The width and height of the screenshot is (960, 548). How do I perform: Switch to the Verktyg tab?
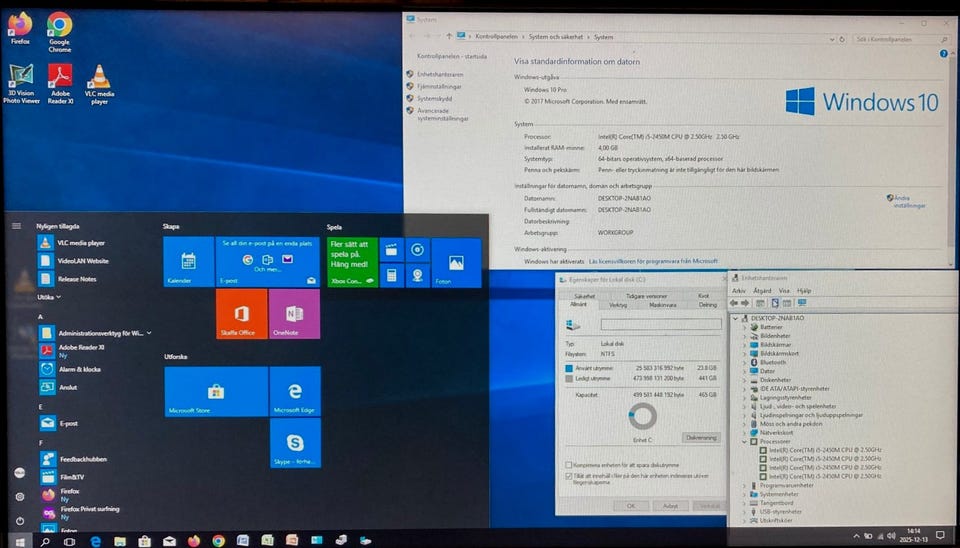(x=618, y=304)
